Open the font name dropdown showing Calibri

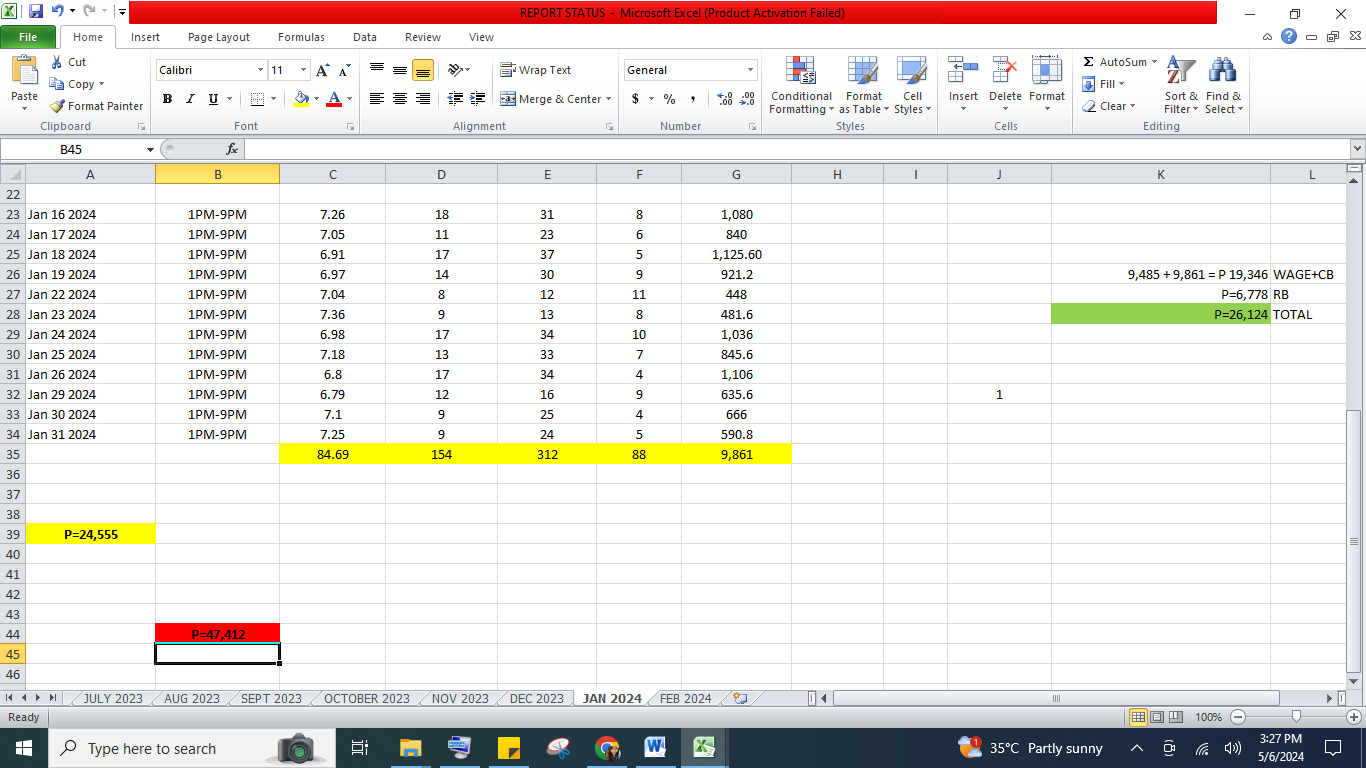click(261, 70)
